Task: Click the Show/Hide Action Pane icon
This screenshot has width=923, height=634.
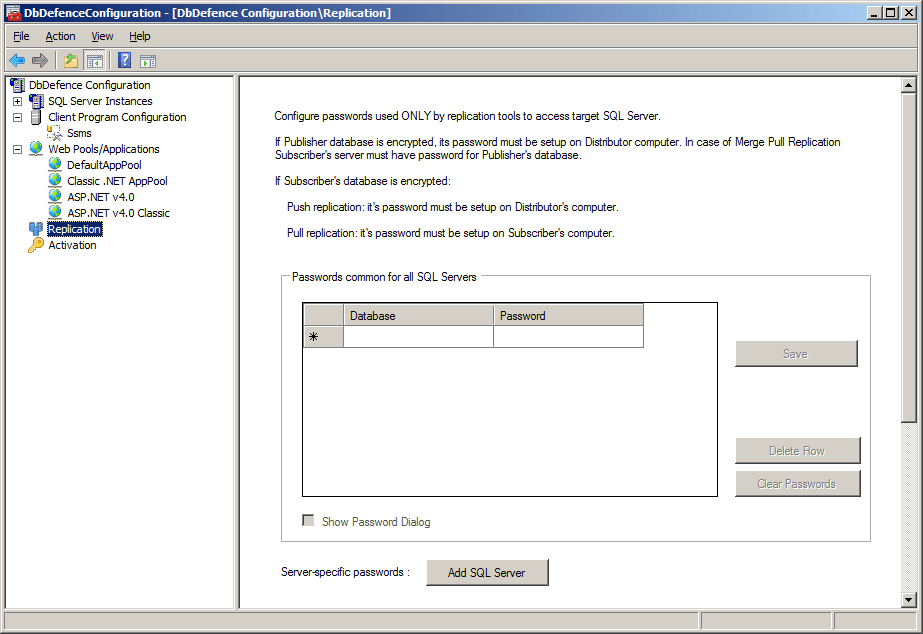Action: click(x=148, y=60)
